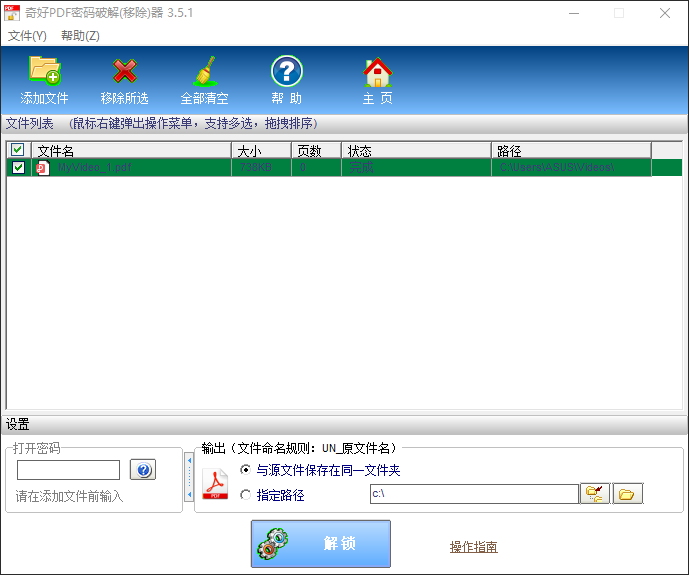Screen dimensions: 689x575
Task: Minimize the application window
Action: [573, 13]
